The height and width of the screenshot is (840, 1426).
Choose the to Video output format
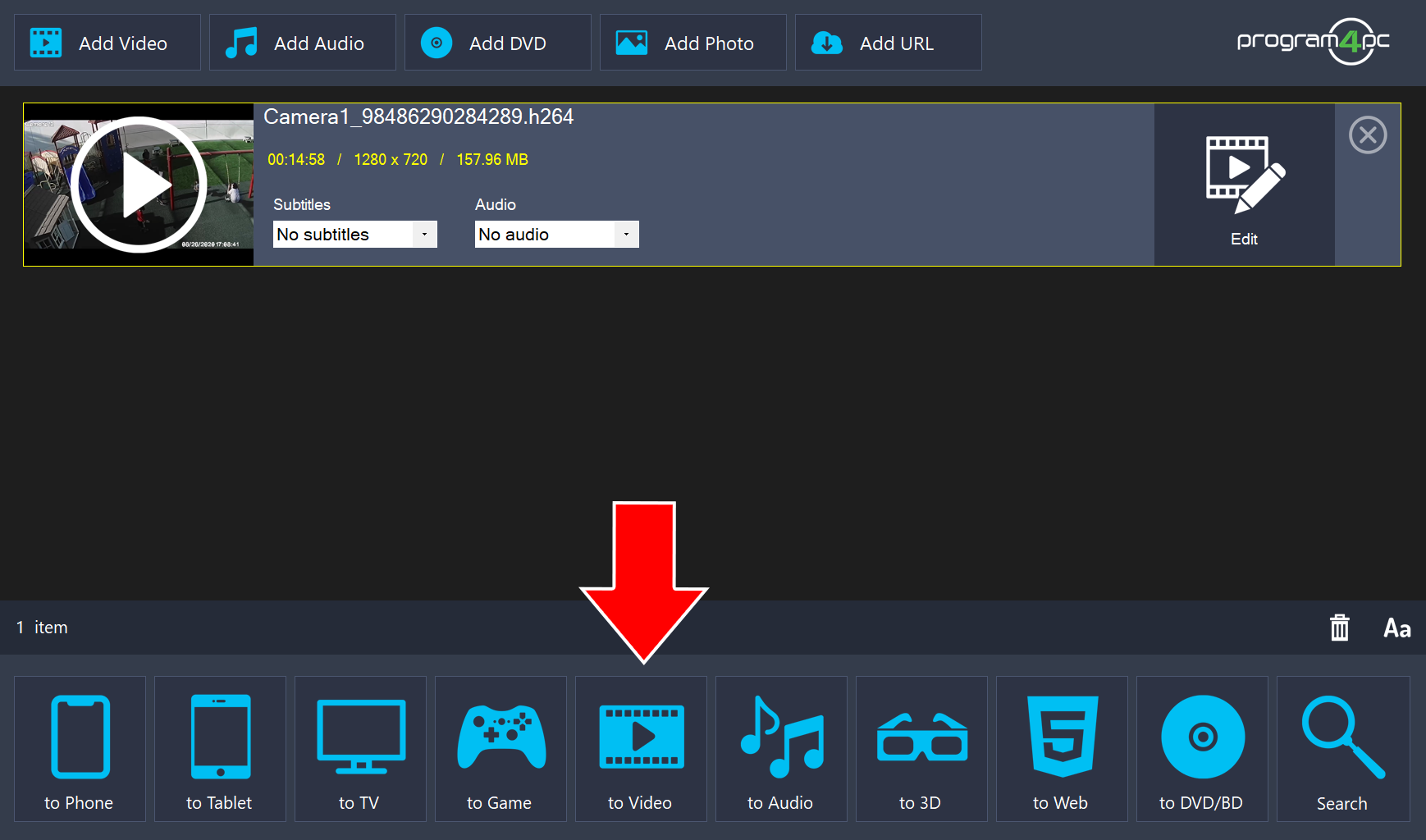point(641,749)
